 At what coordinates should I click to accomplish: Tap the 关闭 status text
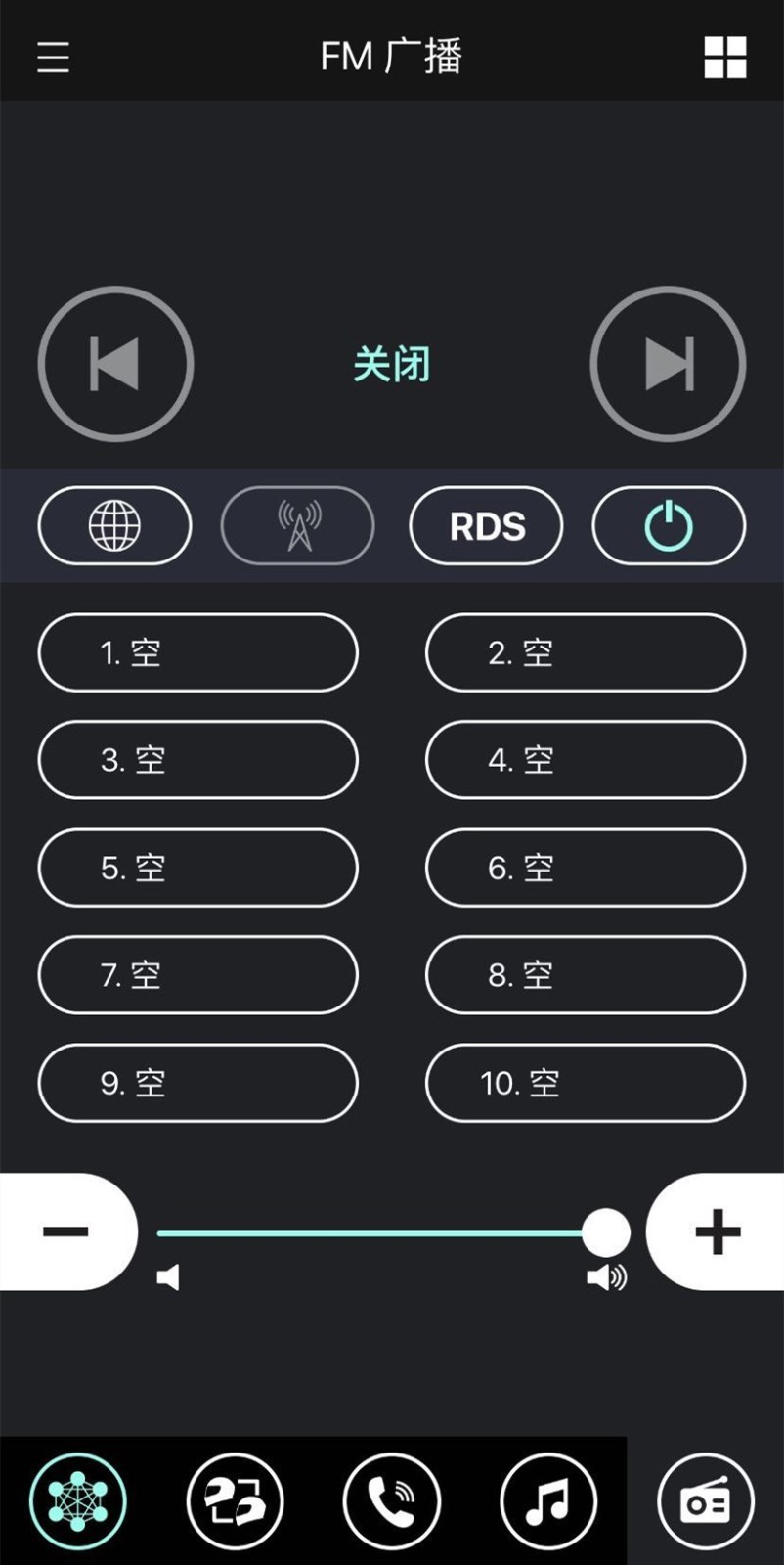(x=391, y=365)
